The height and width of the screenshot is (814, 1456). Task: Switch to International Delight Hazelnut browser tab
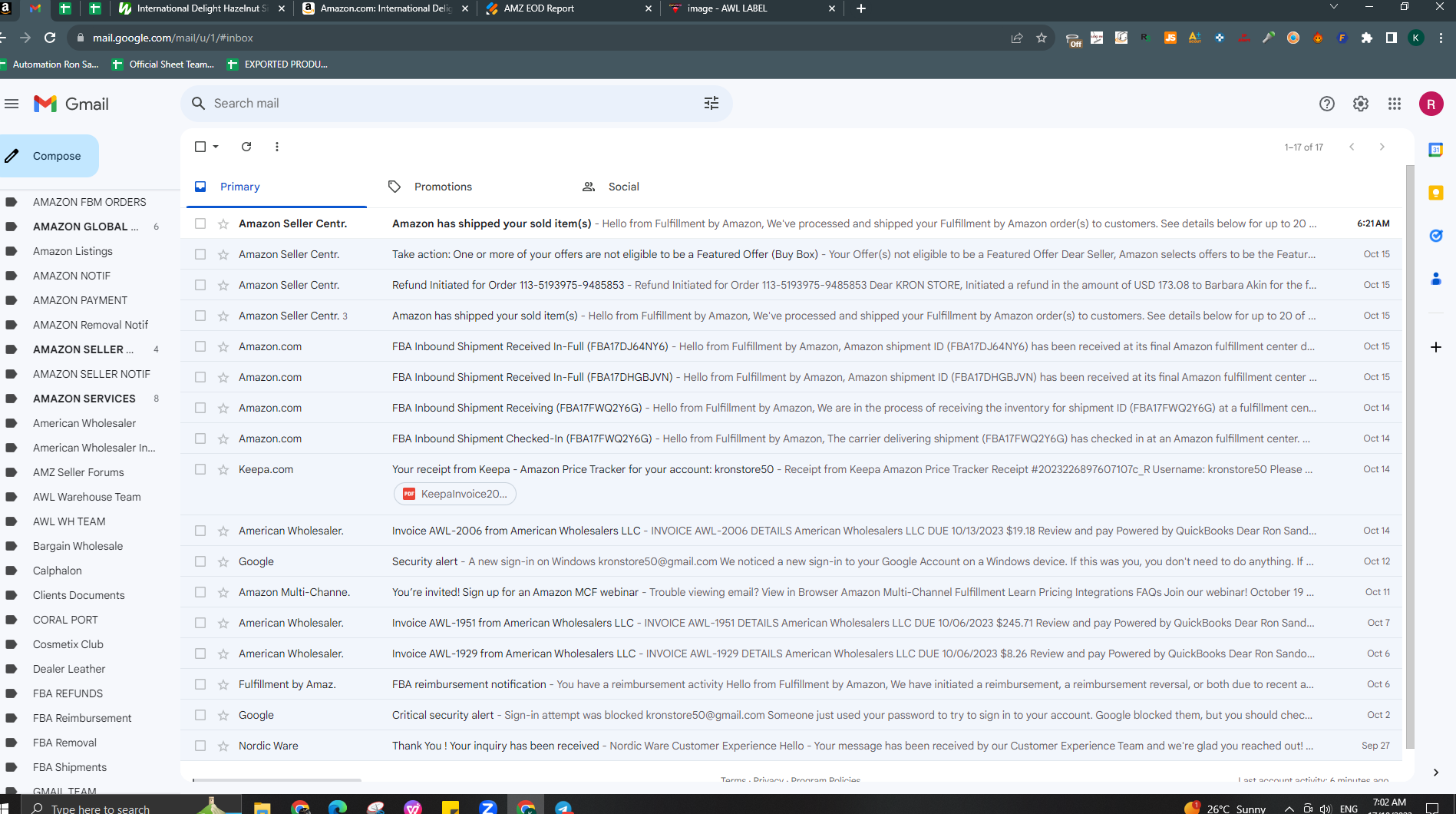pyautogui.click(x=202, y=8)
